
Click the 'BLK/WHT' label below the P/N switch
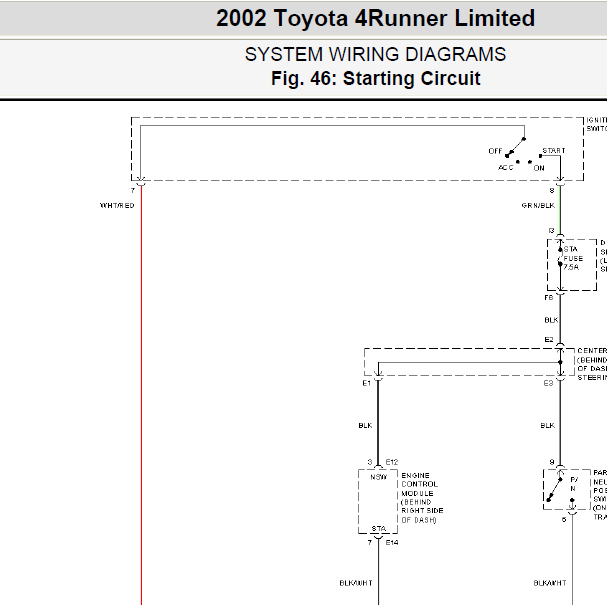tap(550, 583)
